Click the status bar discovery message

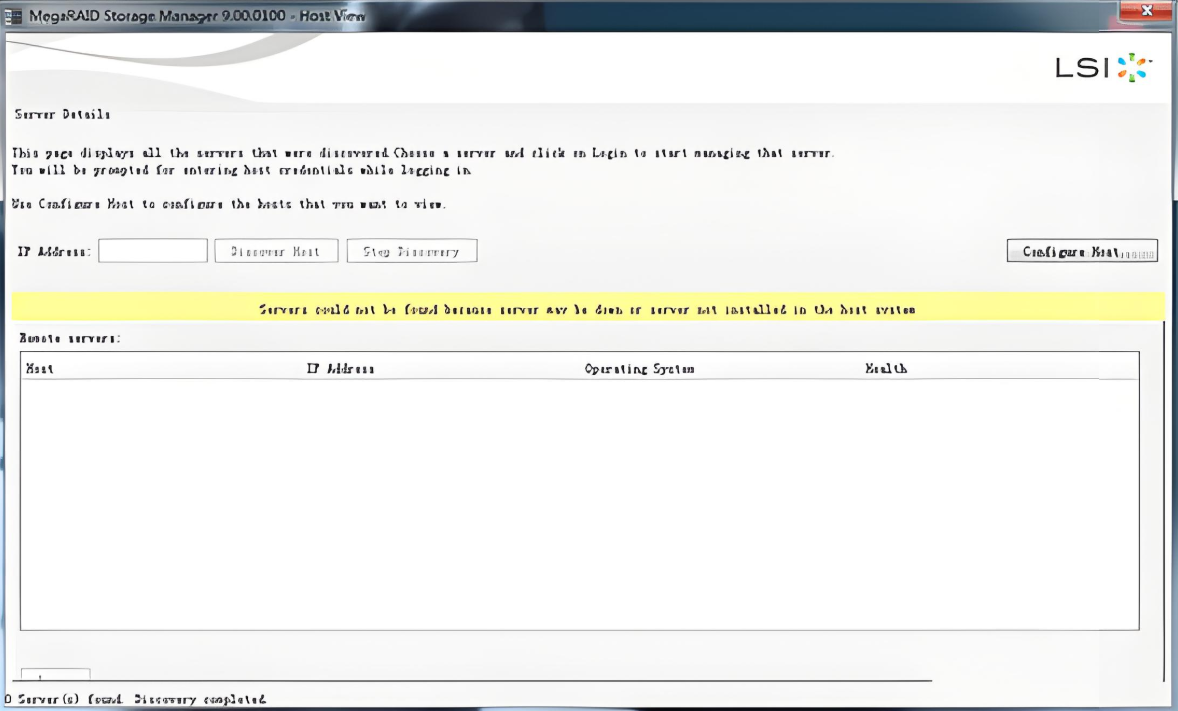coord(135,699)
